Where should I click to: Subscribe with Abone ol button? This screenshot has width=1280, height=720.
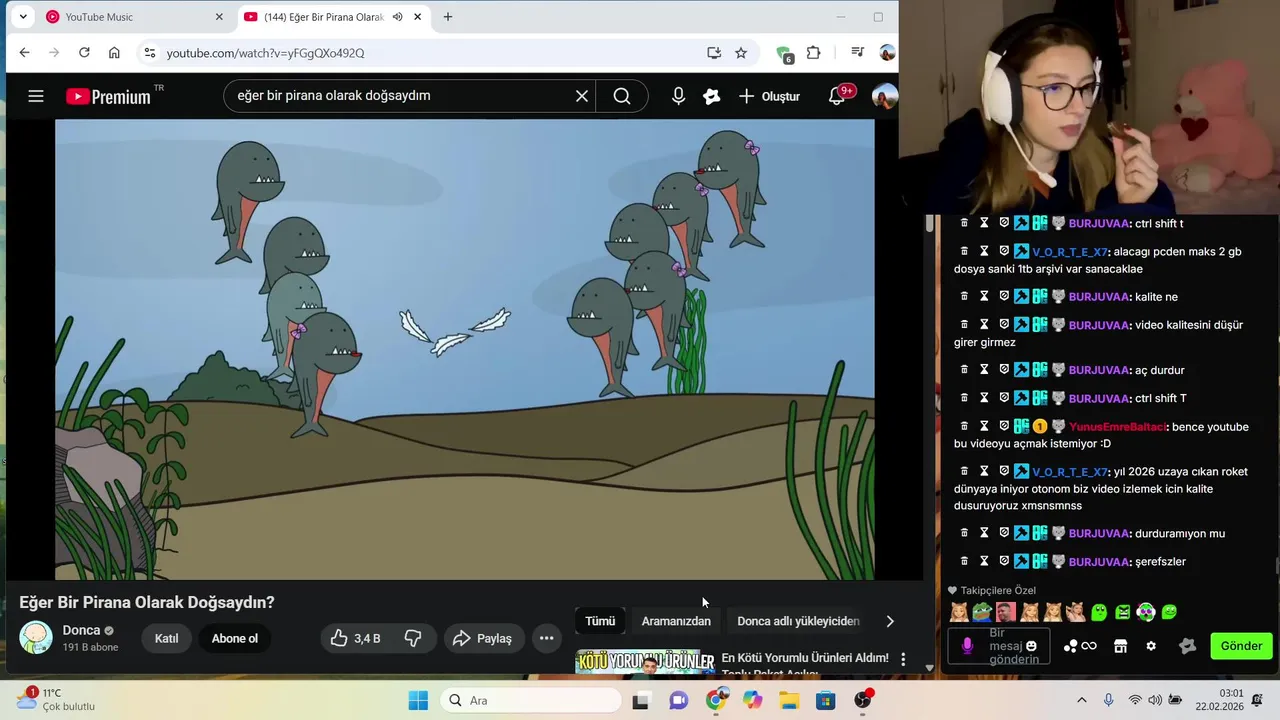[235, 638]
